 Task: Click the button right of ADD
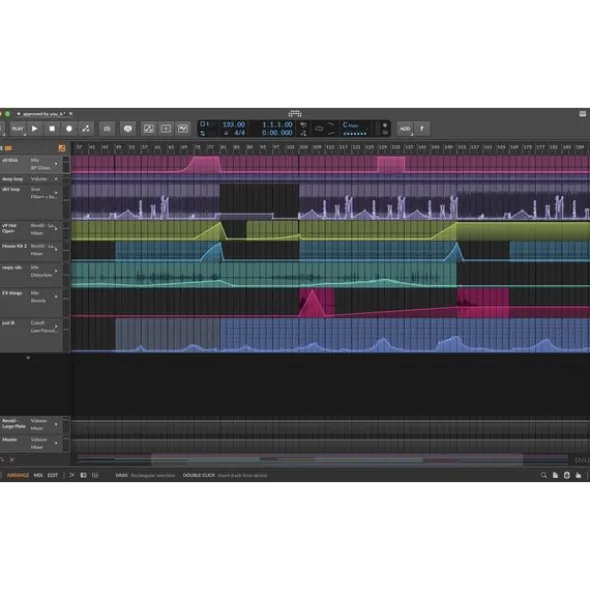tap(422, 129)
